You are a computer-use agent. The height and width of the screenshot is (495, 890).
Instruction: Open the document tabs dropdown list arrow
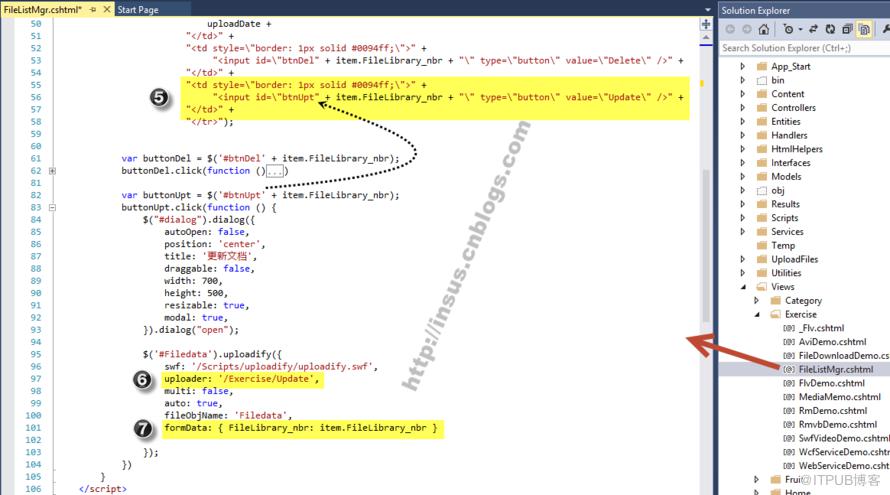pos(707,10)
